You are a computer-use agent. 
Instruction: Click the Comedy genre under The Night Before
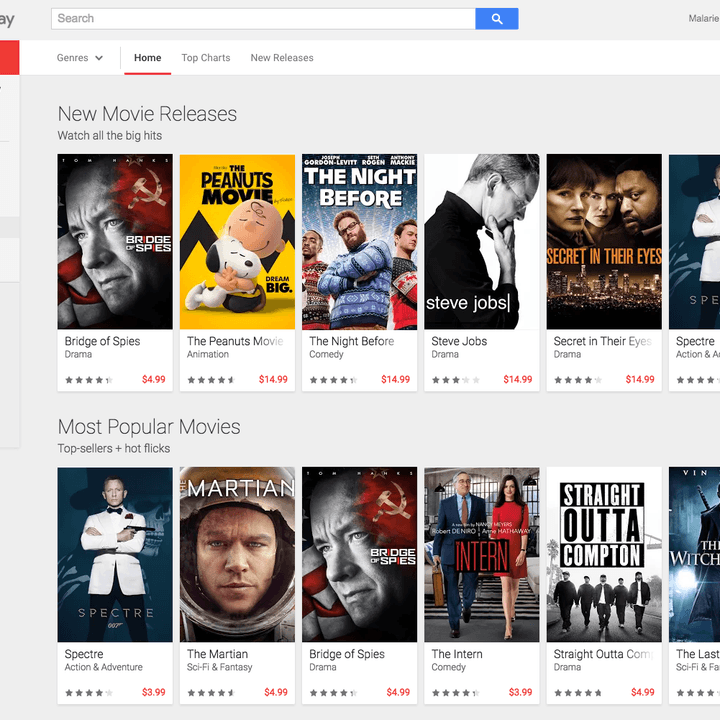326,354
